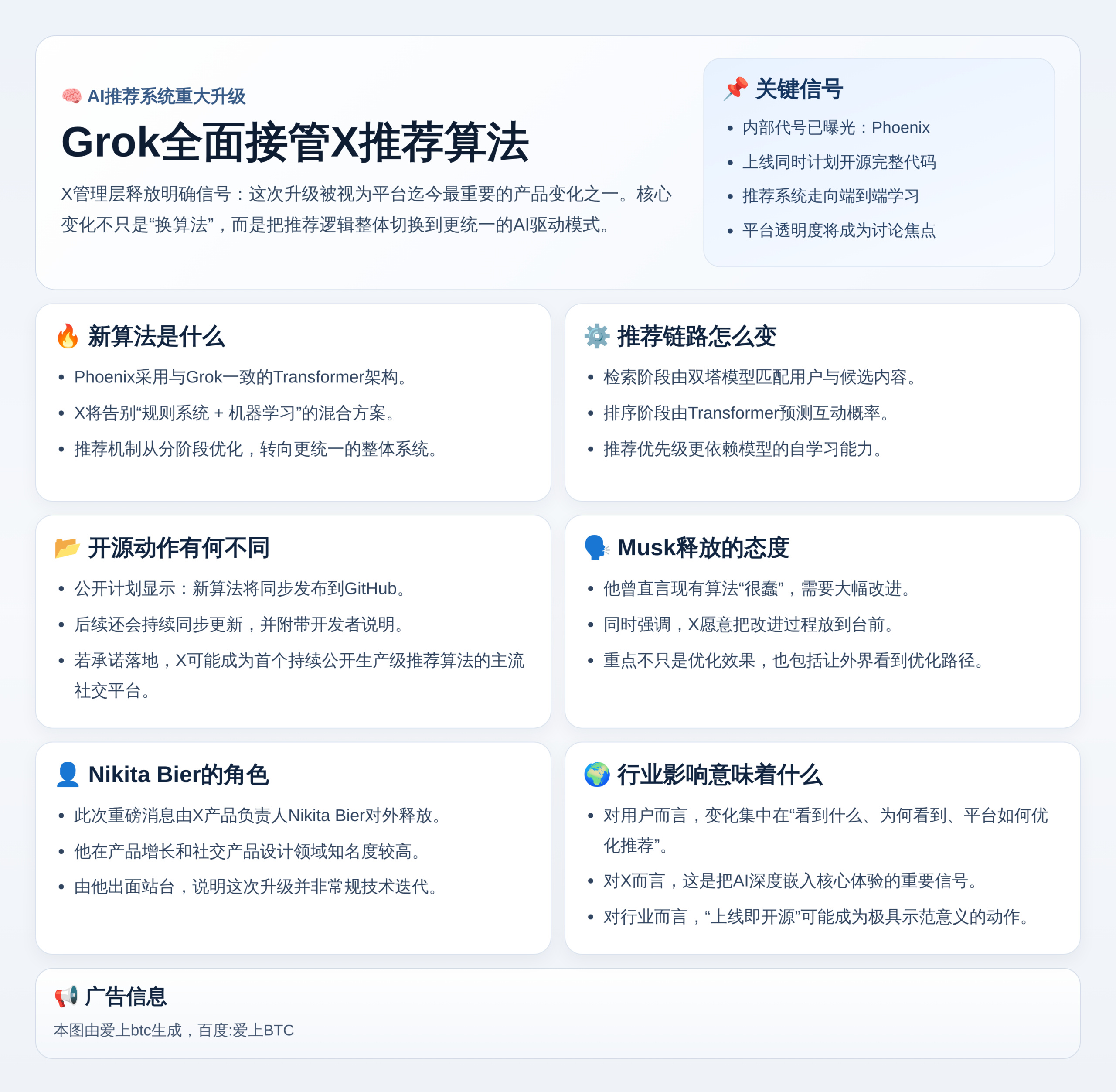Click the bullet 推荐优先级更依赖模型的自学习能力

point(743,449)
